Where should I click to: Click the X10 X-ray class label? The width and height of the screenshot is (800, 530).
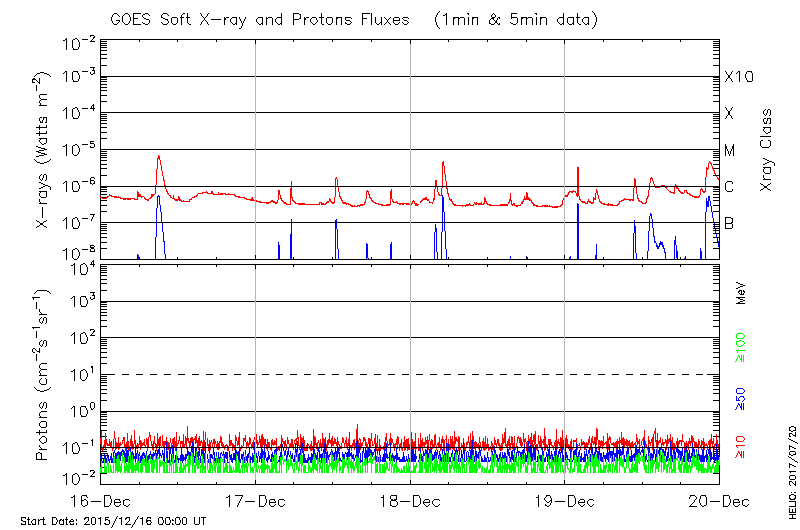coord(736,77)
